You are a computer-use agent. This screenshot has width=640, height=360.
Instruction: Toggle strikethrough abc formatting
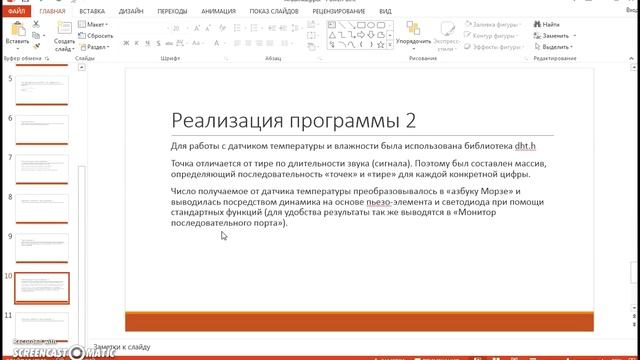click(169, 43)
